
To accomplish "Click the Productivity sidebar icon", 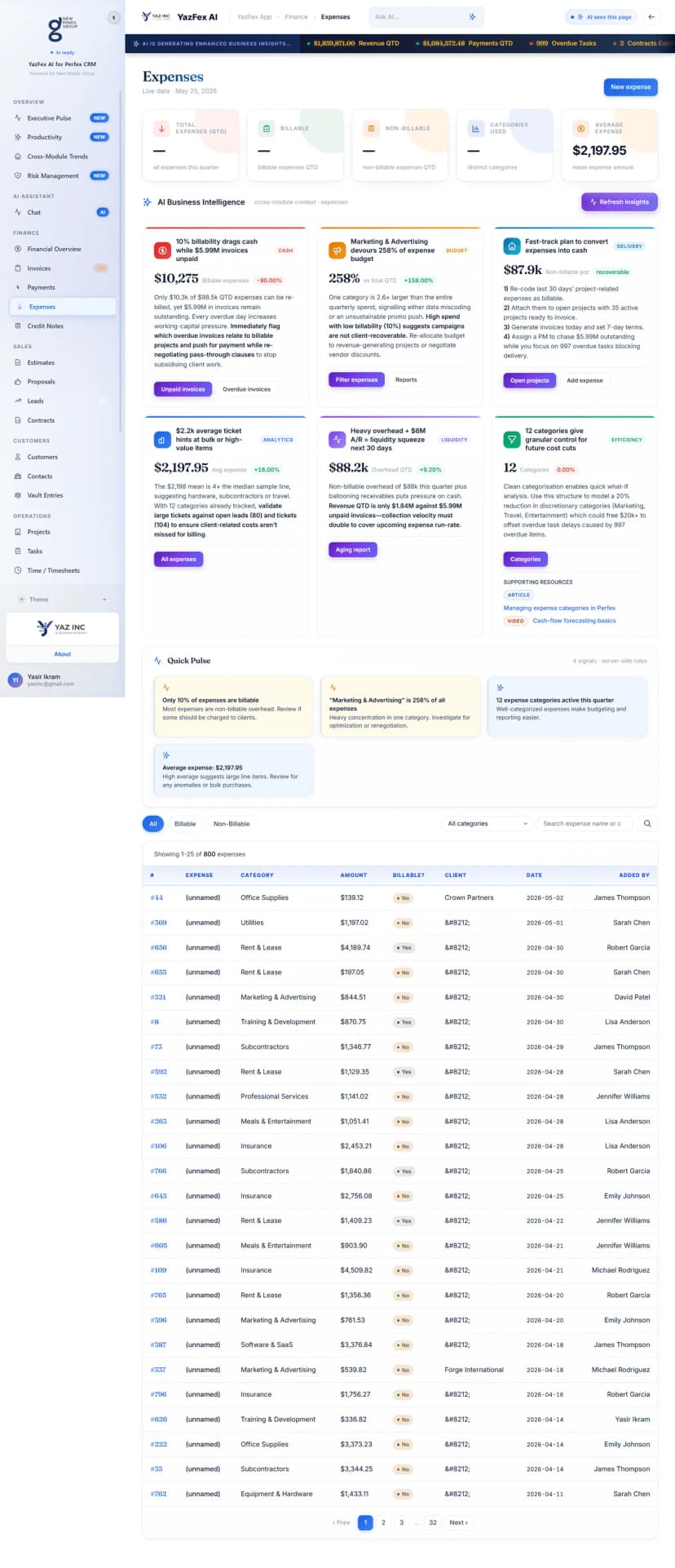I will [18, 137].
